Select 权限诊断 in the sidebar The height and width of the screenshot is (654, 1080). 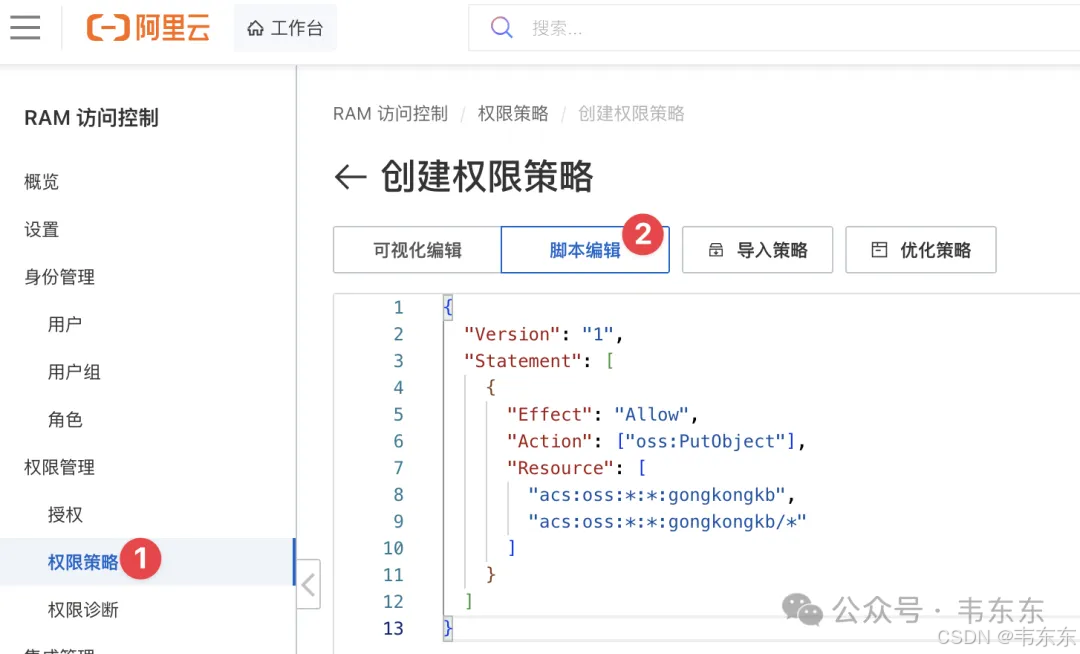click(x=83, y=609)
